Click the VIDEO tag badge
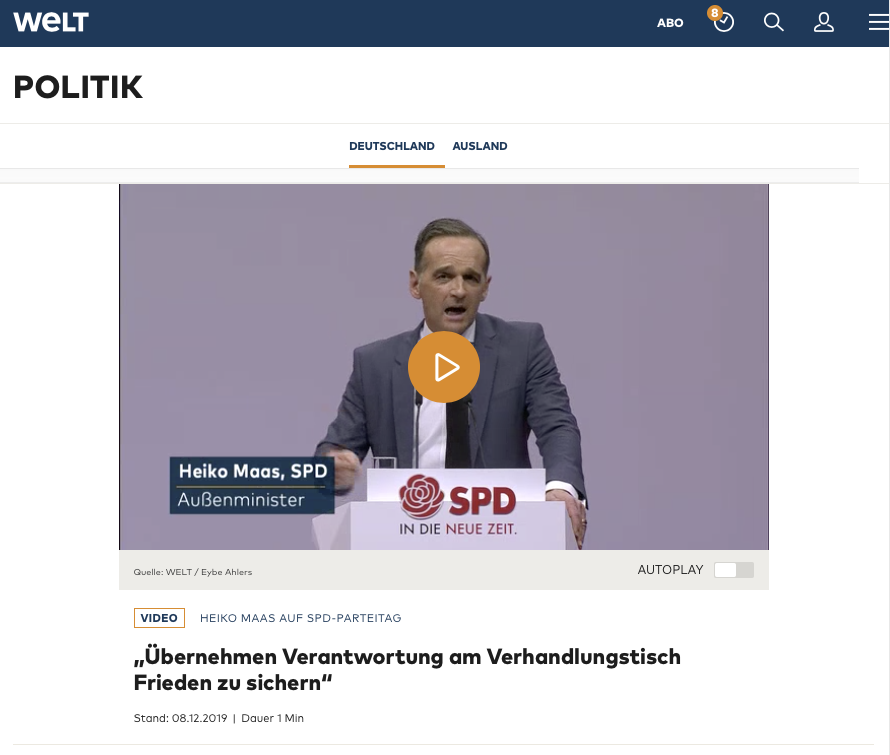 pyautogui.click(x=159, y=618)
